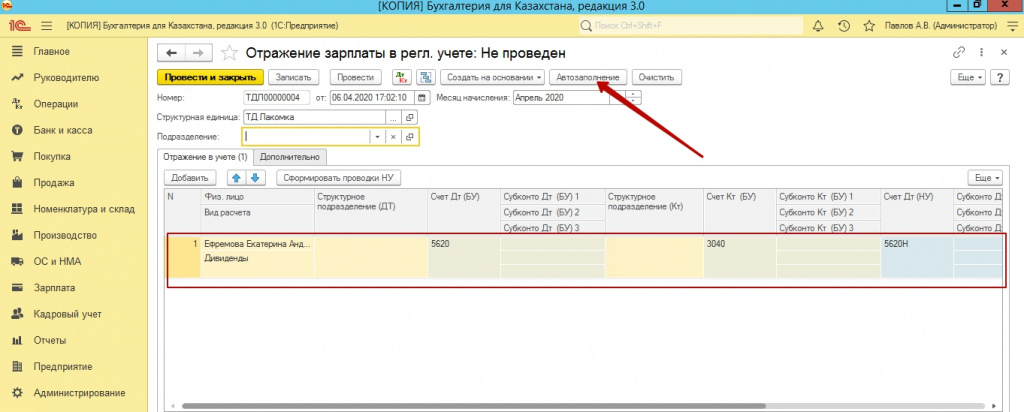
Task: Open the document structure icon
Action: (x=426, y=77)
